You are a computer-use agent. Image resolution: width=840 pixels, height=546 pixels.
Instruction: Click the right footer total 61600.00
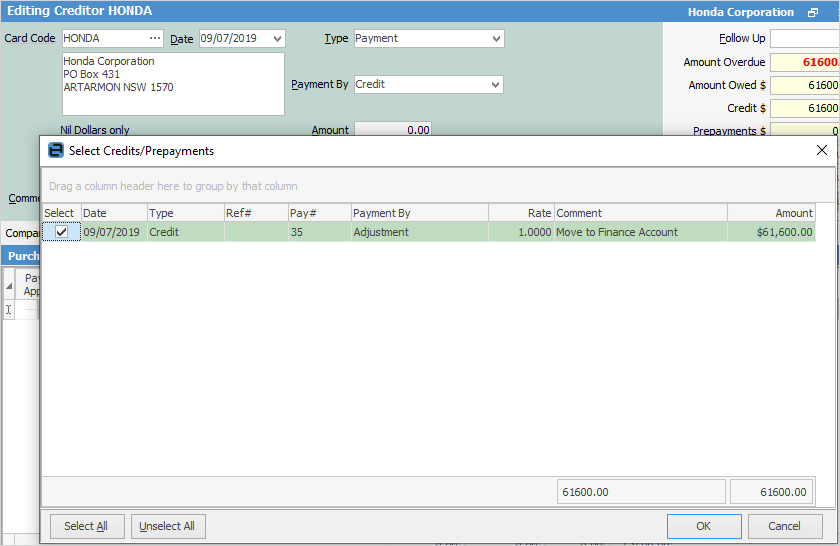[771, 492]
